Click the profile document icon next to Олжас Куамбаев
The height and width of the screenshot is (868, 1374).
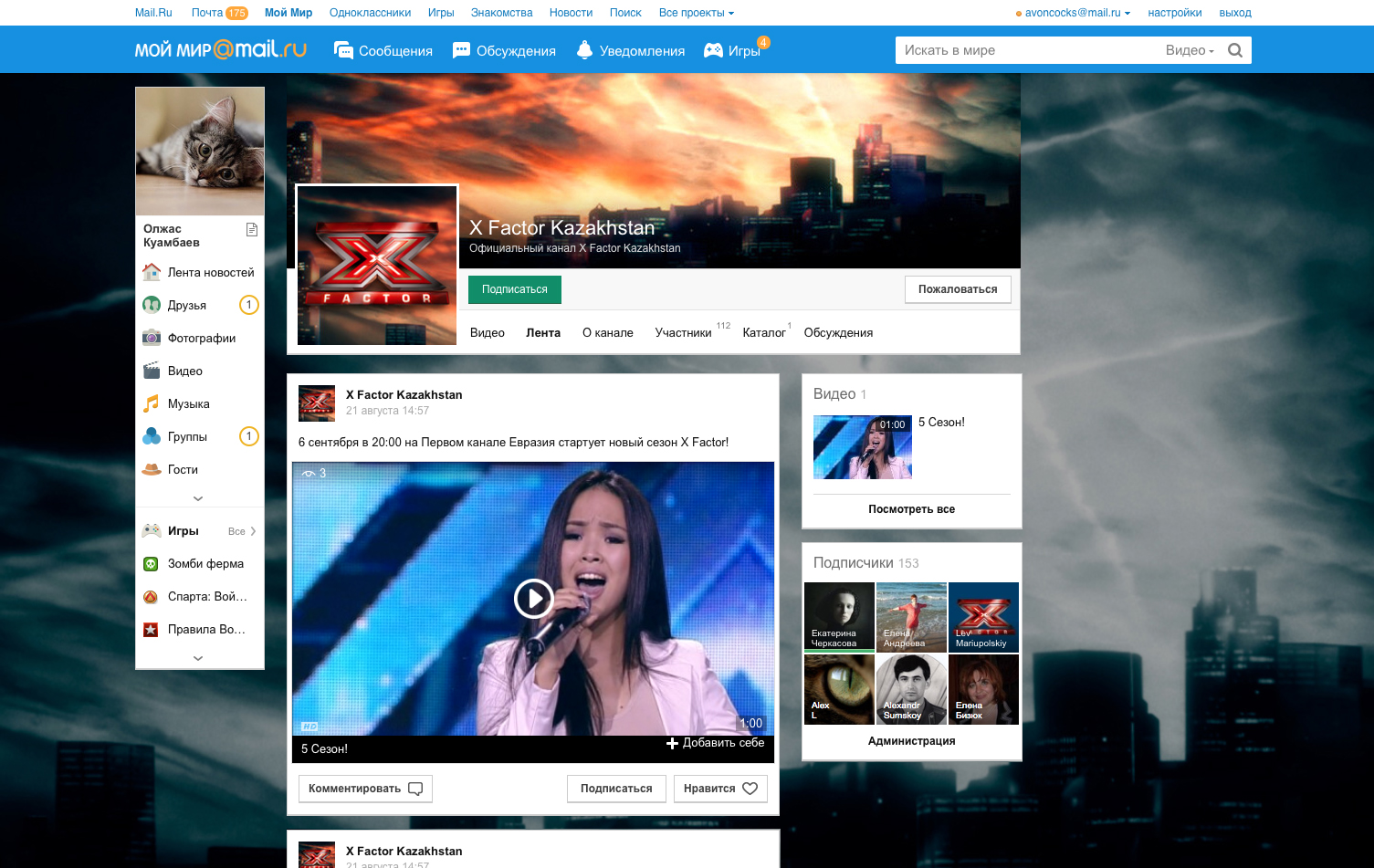pos(252,229)
